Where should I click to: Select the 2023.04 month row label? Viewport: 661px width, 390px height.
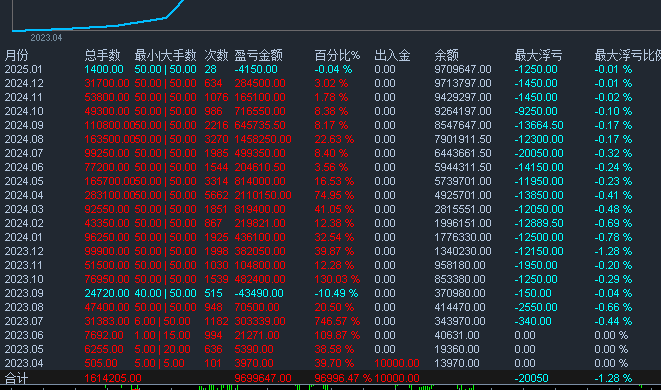pyautogui.click(x=24, y=363)
